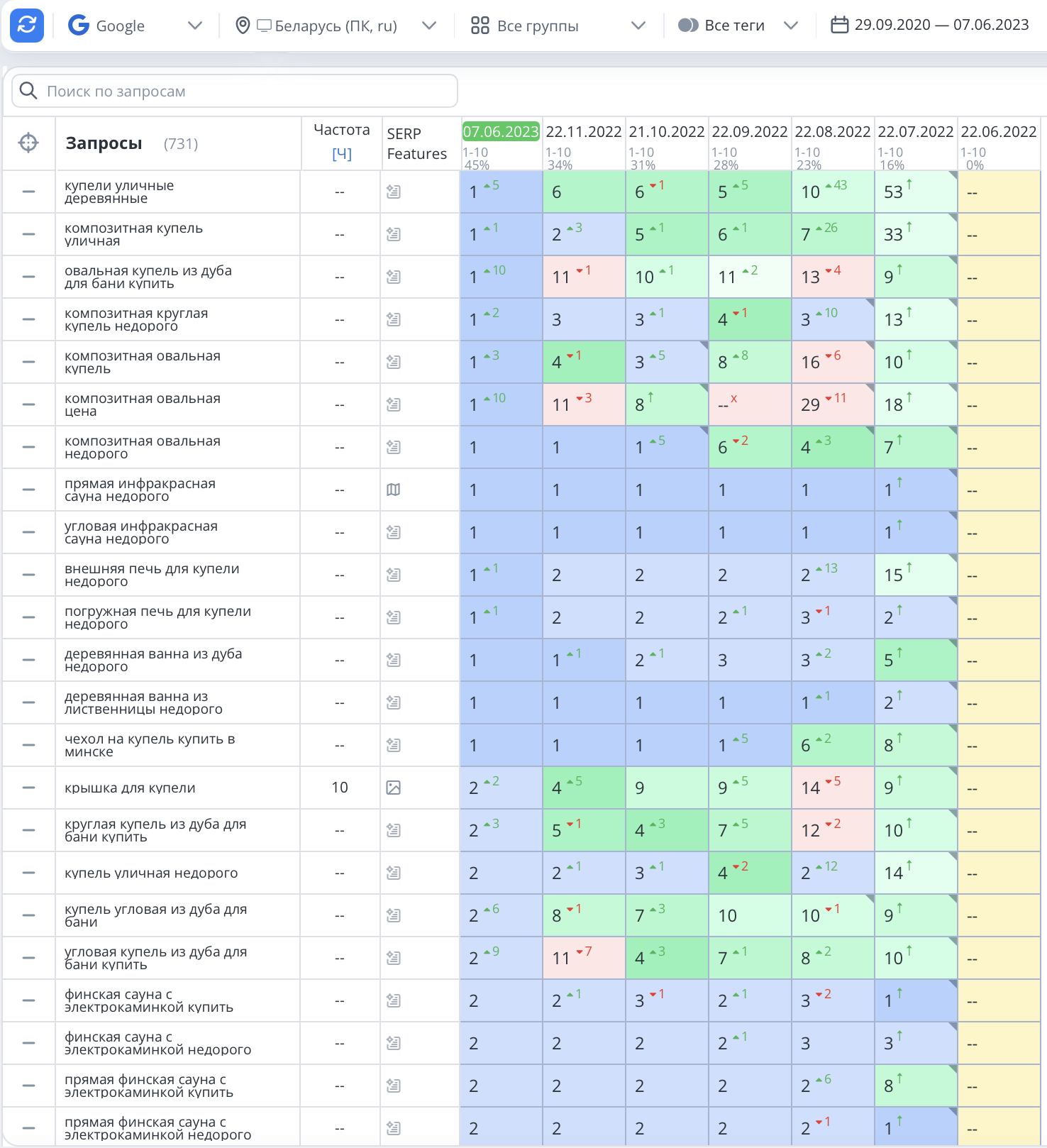1047x1148 pixels.
Task: Select the 22.08.2022 date column header
Action: [833, 131]
